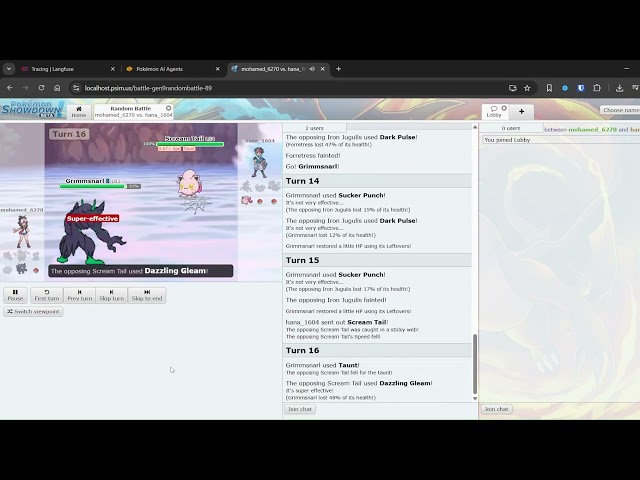Click the blue circular extension icon
640x480 pixels.
565,88
